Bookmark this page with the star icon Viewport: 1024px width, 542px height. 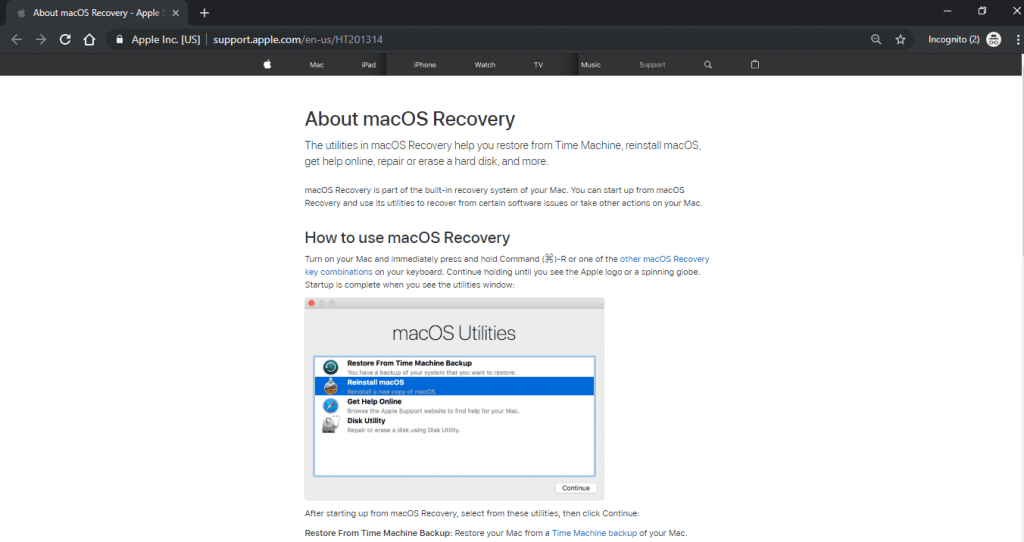click(901, 40)
